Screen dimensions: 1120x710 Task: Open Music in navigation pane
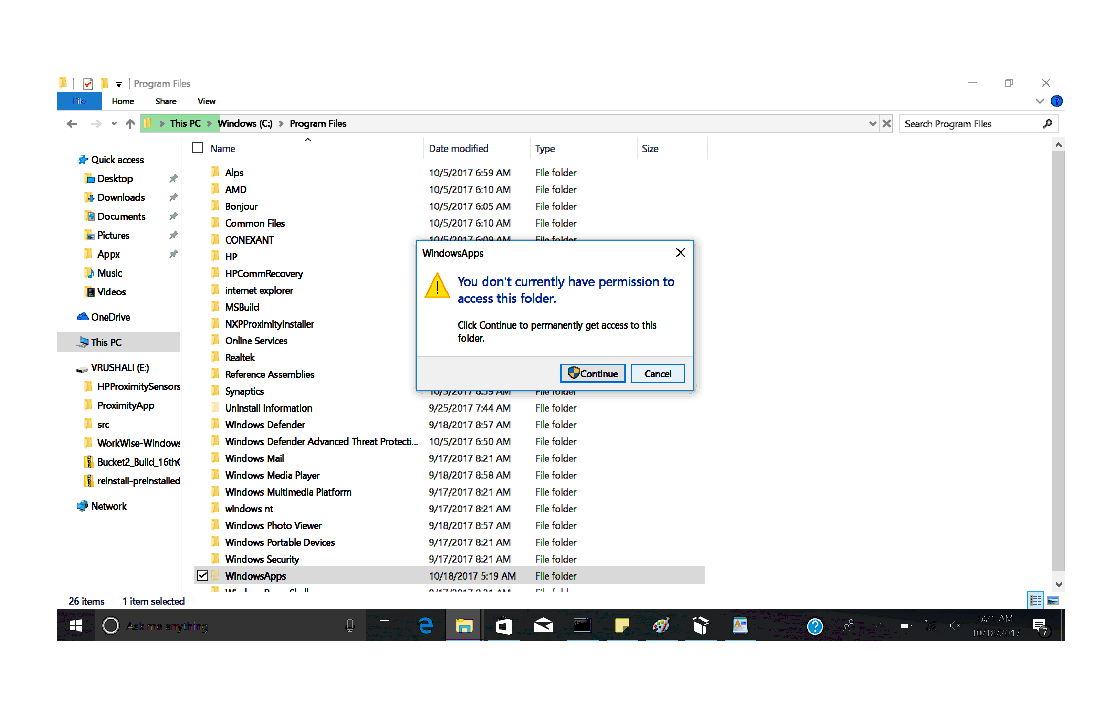[109, 274]
